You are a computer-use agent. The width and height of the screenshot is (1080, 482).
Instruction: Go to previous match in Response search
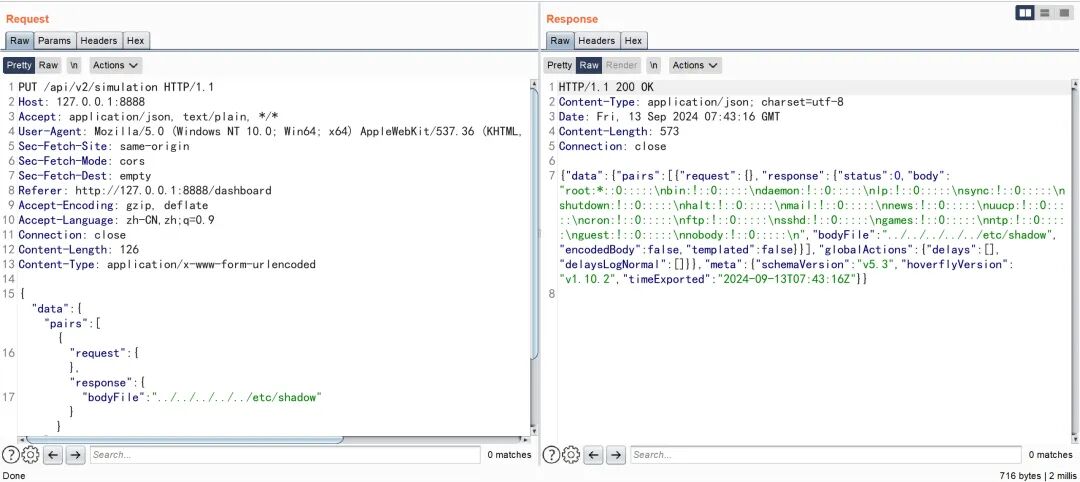[594, 454]
